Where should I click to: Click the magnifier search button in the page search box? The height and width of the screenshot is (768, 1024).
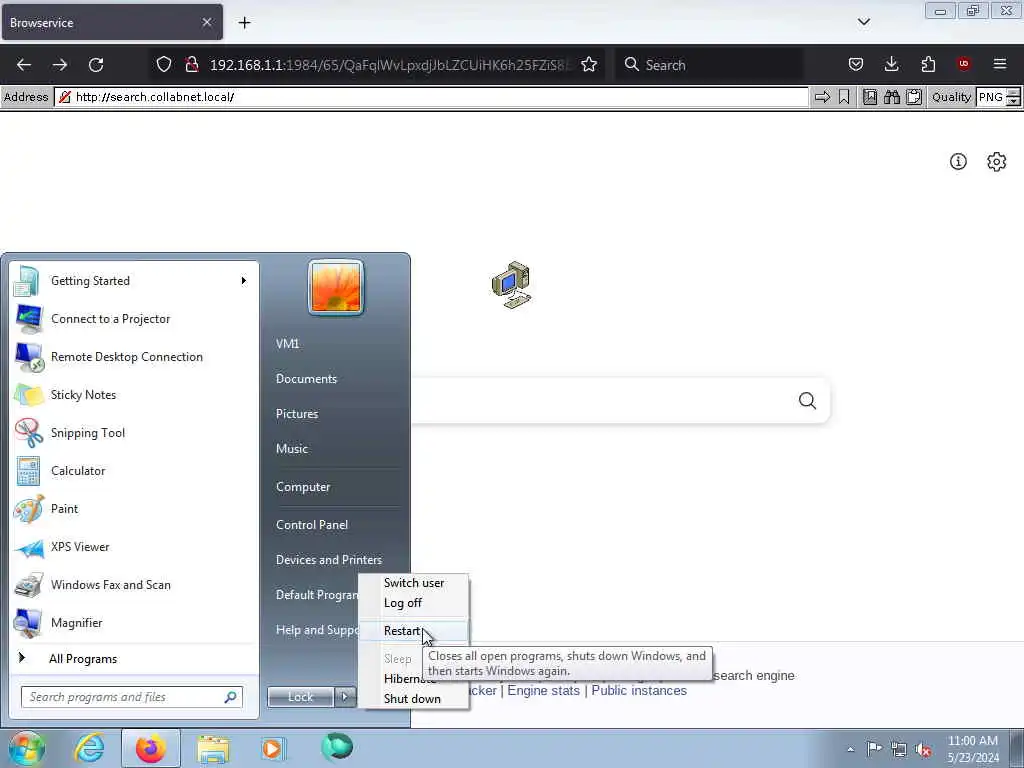click(x=807, y=400)
